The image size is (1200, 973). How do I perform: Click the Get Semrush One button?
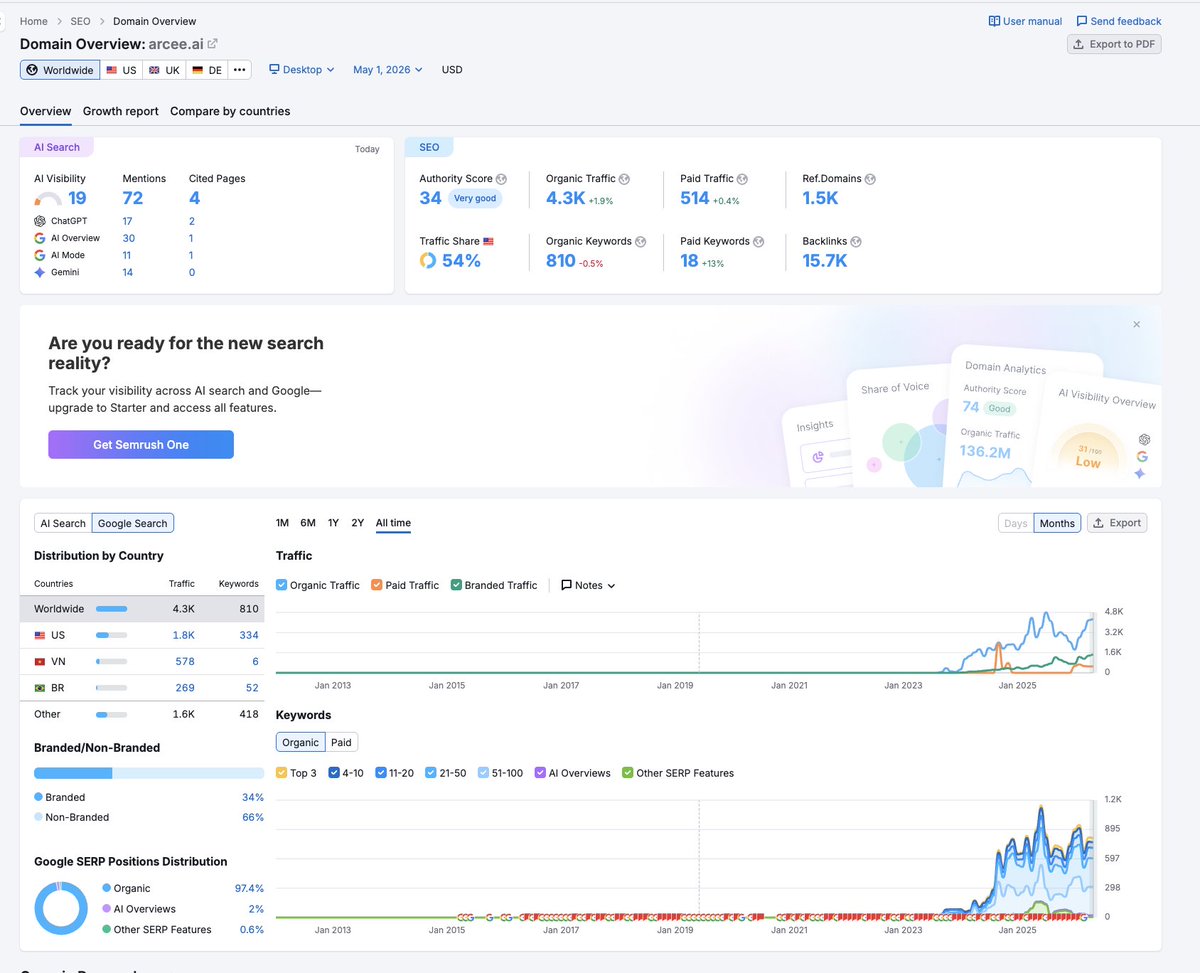[x=141, y=445]
